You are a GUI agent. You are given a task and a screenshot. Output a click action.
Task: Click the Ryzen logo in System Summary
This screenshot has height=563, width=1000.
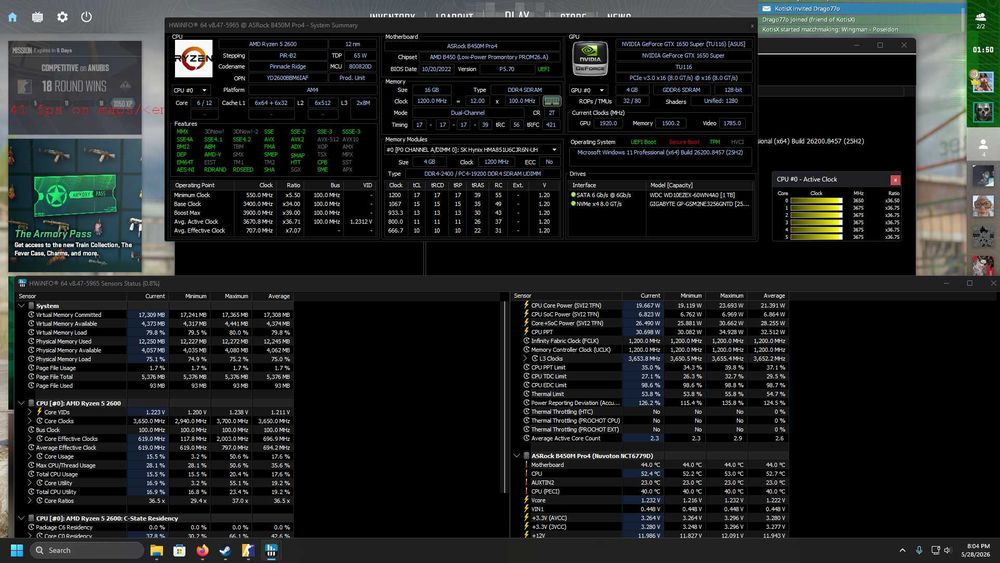click(x=193, y=59)
